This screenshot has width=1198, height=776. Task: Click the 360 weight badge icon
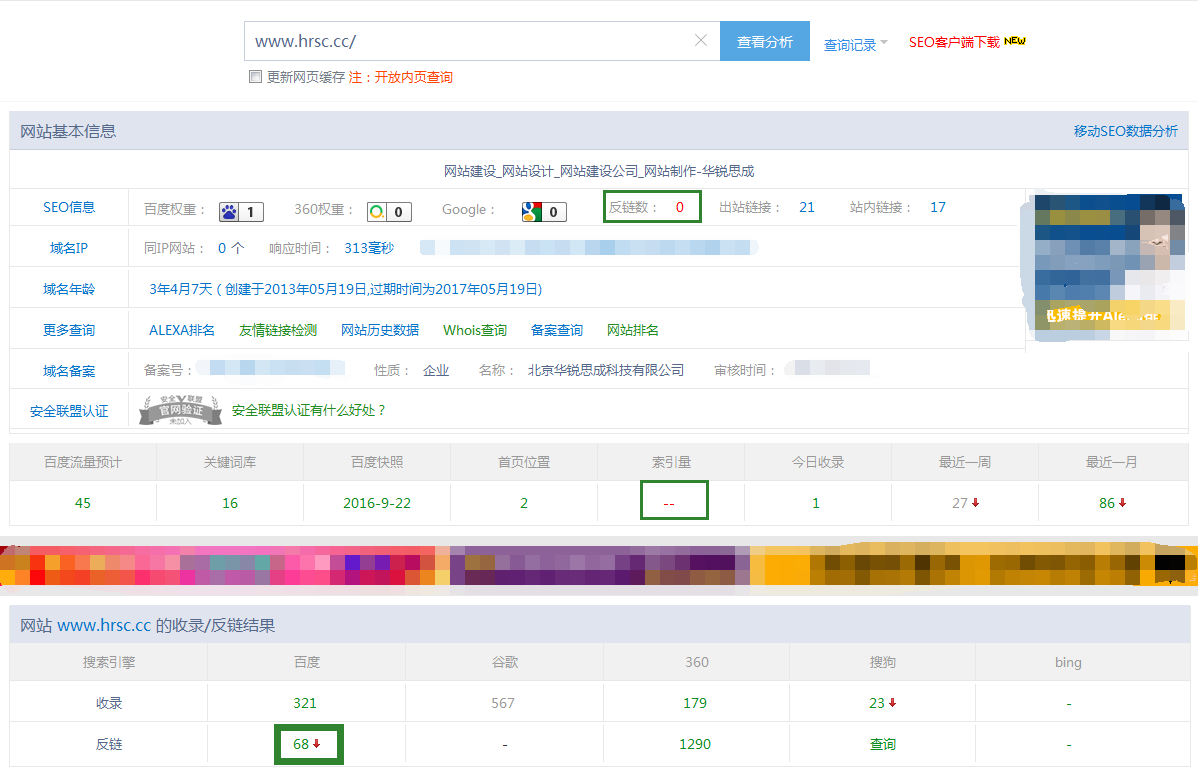(377, 211)
